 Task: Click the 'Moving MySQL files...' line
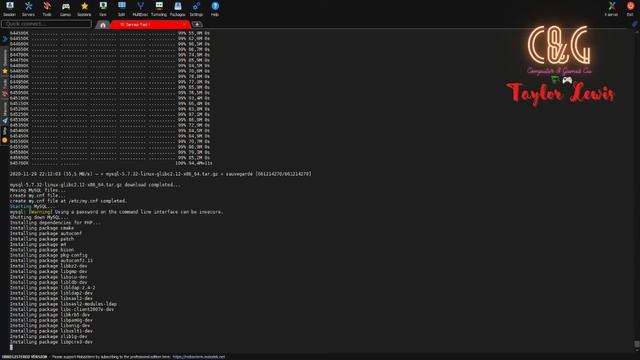click(x=38, y=190)
